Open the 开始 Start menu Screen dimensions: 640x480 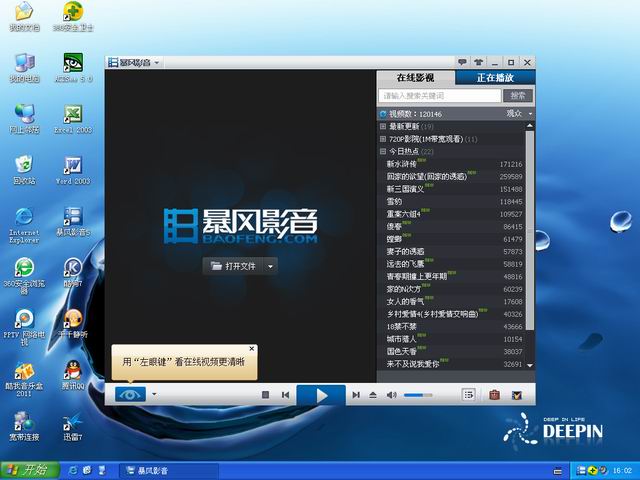click(x=29, y=471)
